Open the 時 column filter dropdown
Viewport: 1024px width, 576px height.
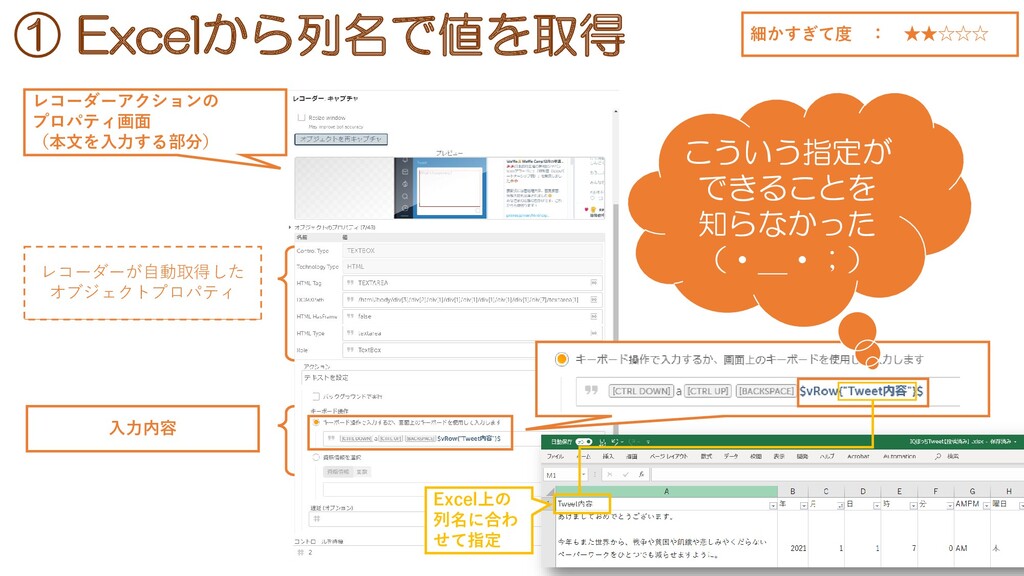point(913,505)
